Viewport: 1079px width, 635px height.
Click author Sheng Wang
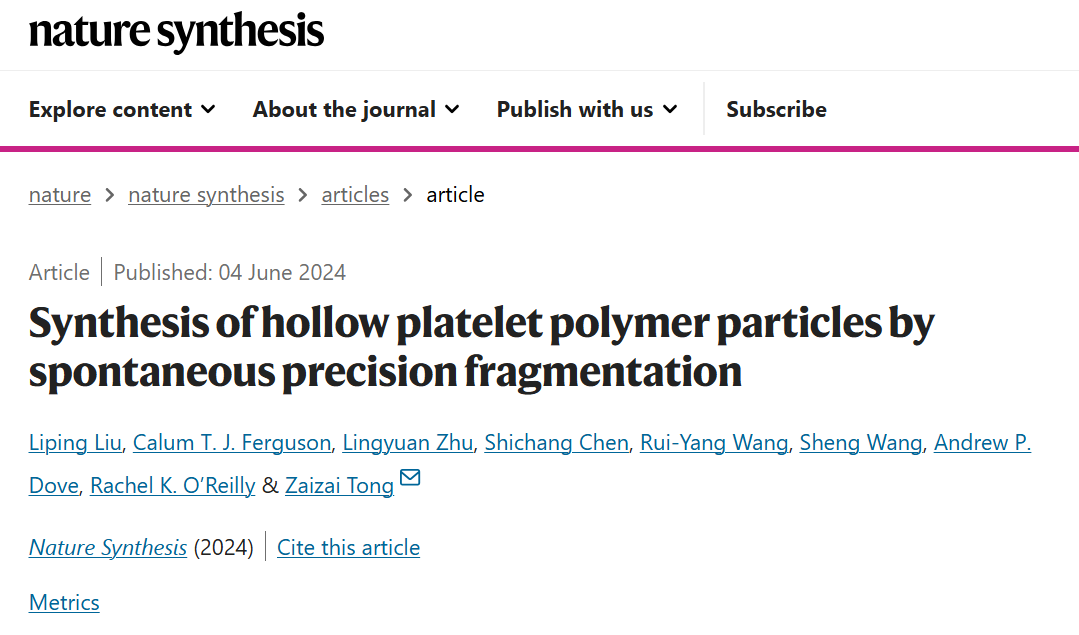pyautogui.click(x=860, y=443)
